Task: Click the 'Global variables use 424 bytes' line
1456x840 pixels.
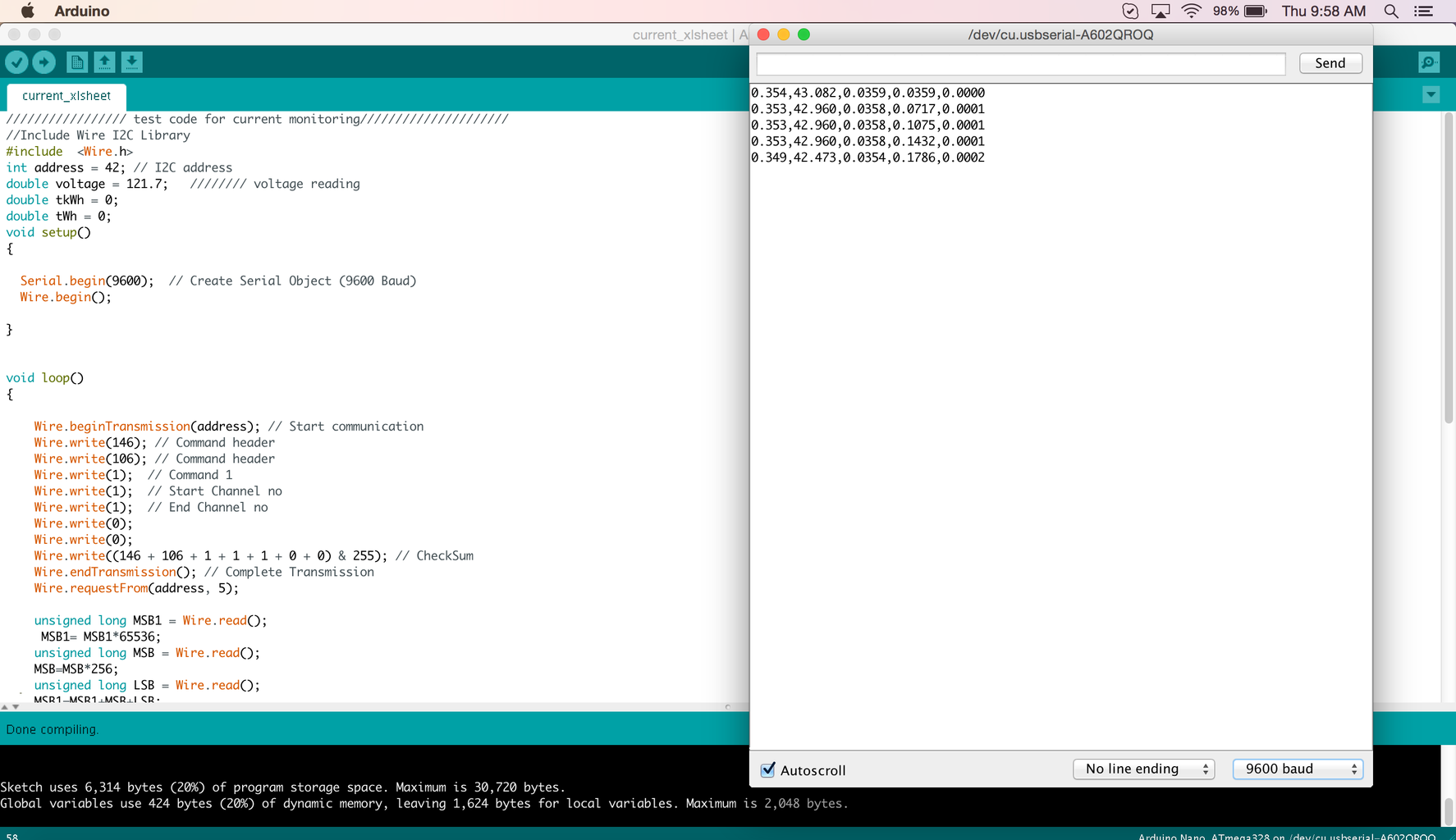Action: click(x=424, y=803)
